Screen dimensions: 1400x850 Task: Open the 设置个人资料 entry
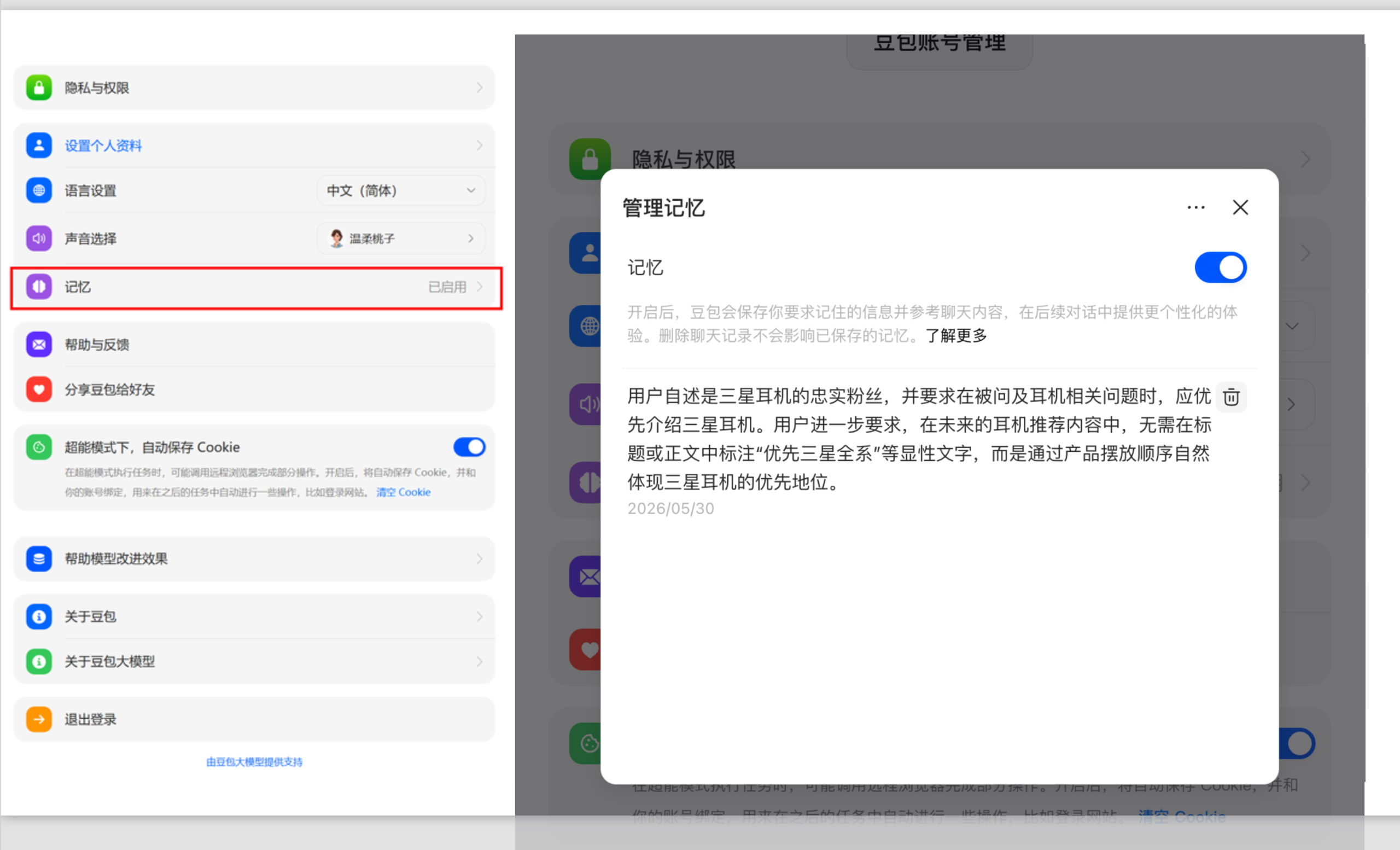pyautogui.click(x=254, y=145)
